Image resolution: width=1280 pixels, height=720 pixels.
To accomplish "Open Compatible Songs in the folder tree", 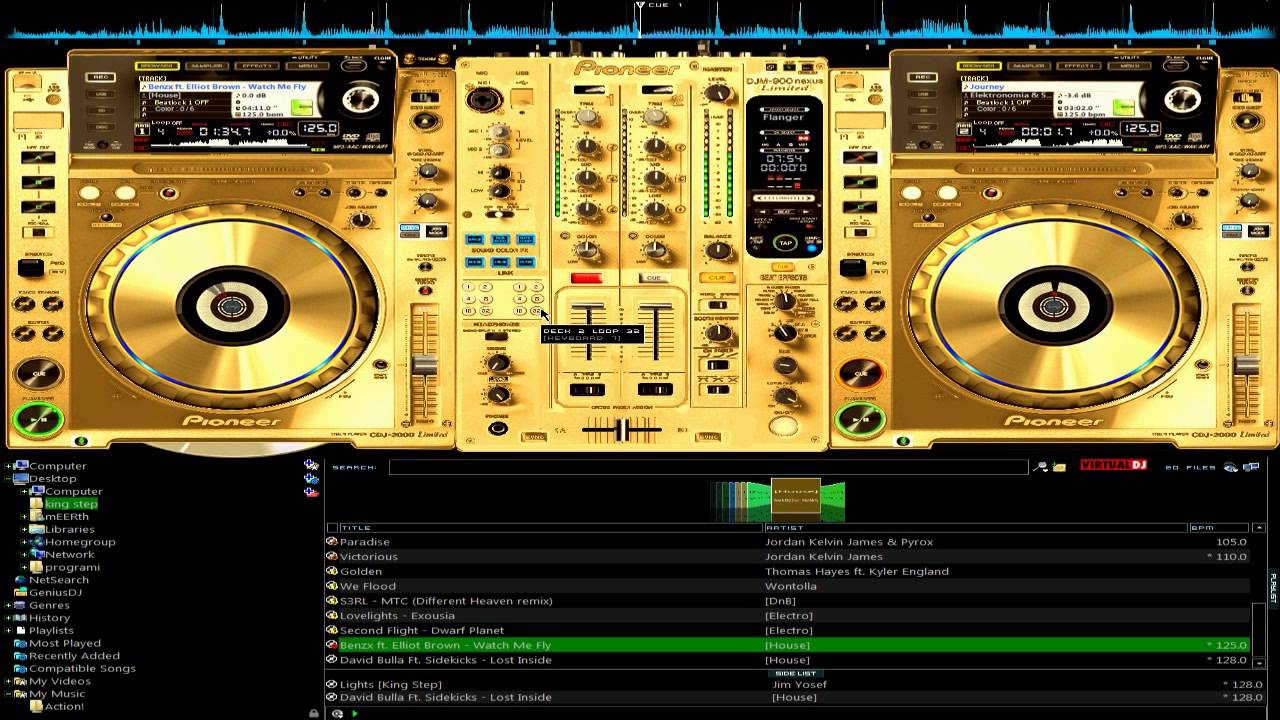I will pyautogui.click(x=82, y=668).
